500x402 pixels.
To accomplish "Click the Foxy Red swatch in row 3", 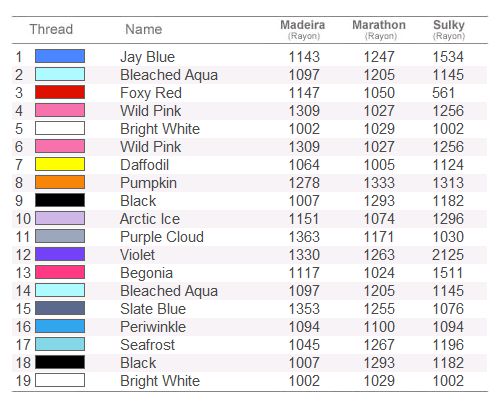I will pyautogui.click(x=60, y=92).
